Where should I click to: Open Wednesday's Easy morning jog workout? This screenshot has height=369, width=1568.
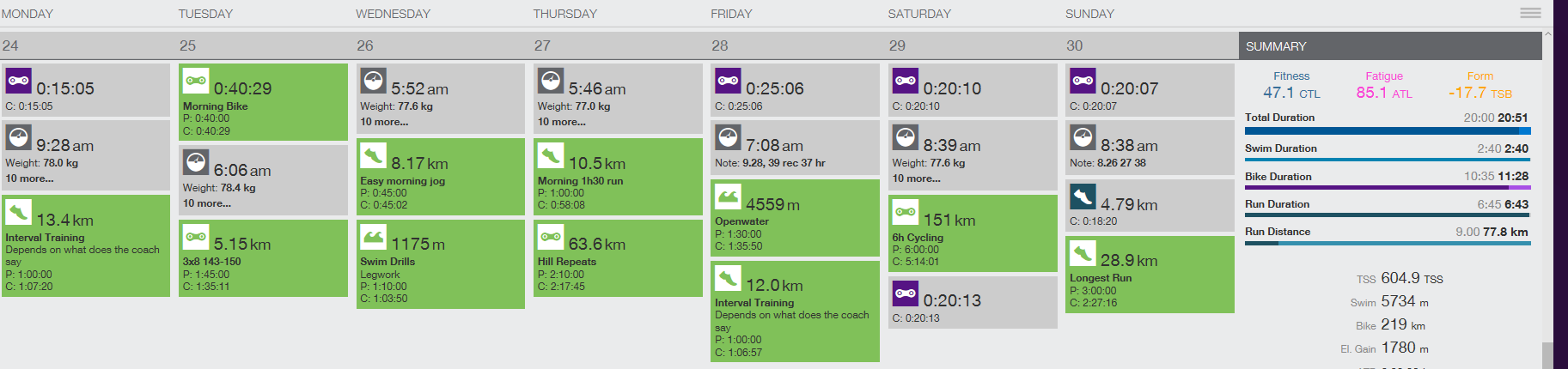pos(440,181)
